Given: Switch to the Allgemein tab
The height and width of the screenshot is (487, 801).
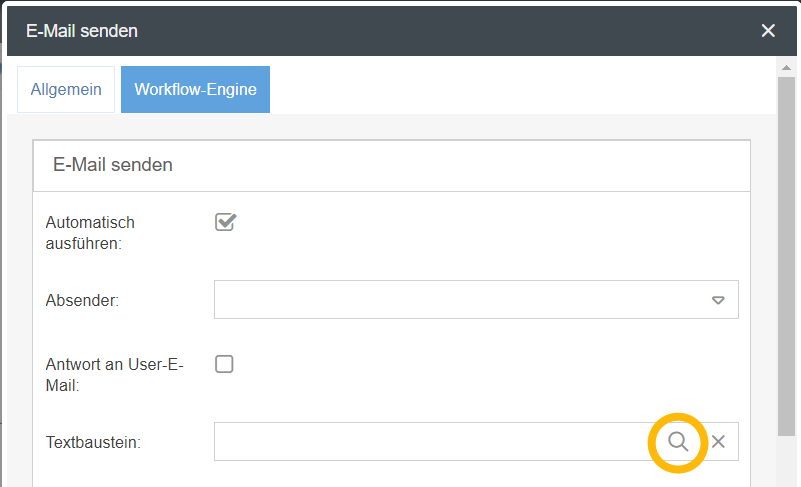Looking at the screenshot, I should tap(66, 89).
